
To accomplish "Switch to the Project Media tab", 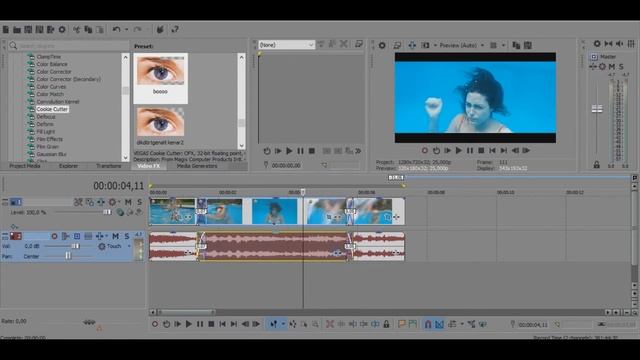I will 24,166.
